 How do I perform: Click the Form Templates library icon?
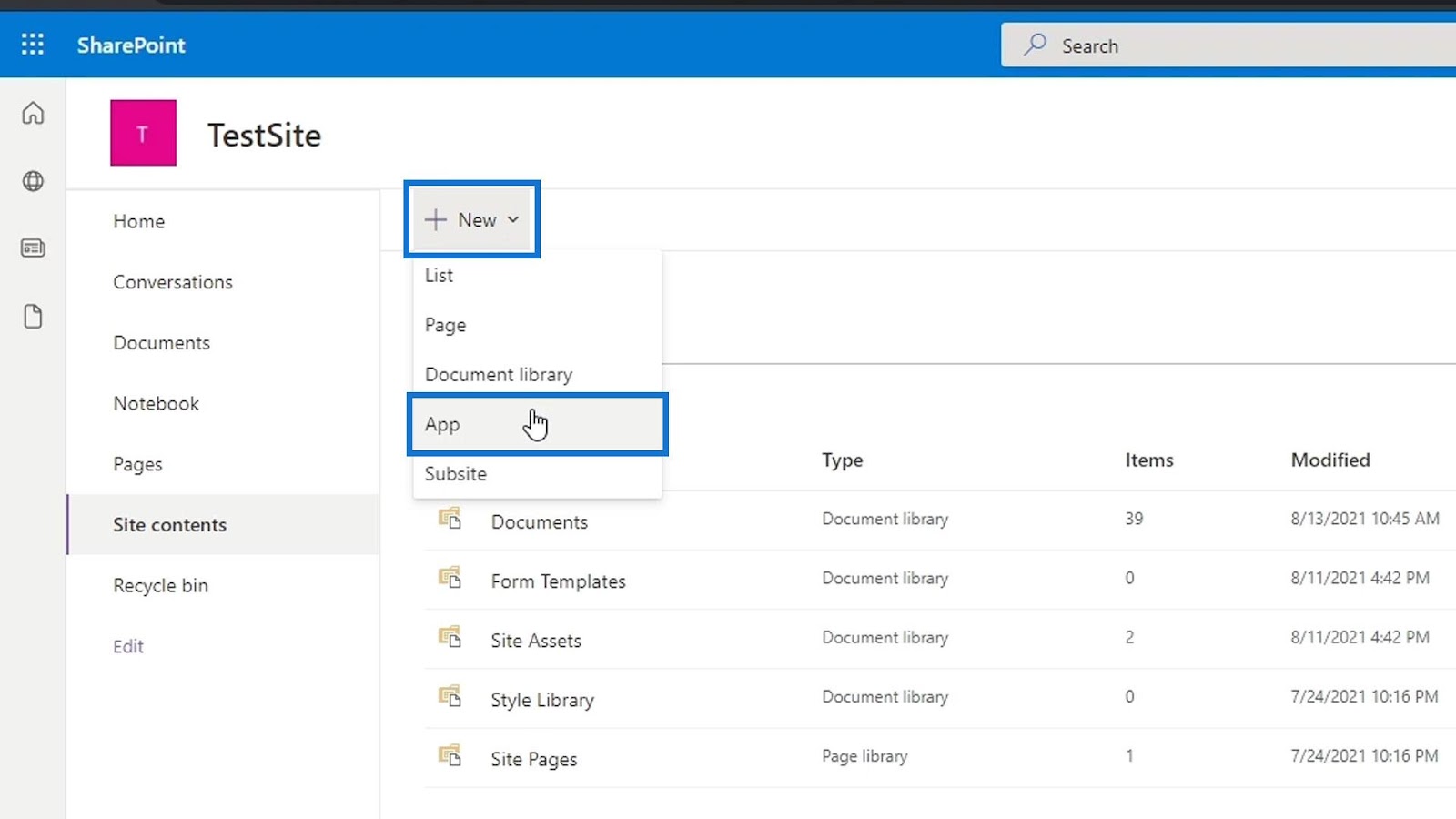point(450,578)
